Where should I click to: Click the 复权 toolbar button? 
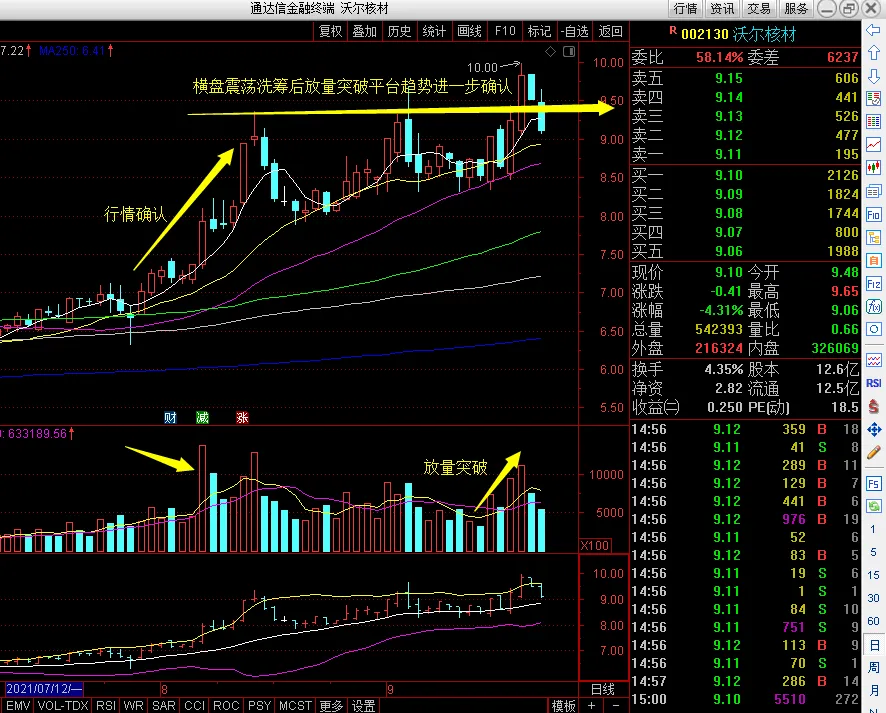tap(331, 31)
